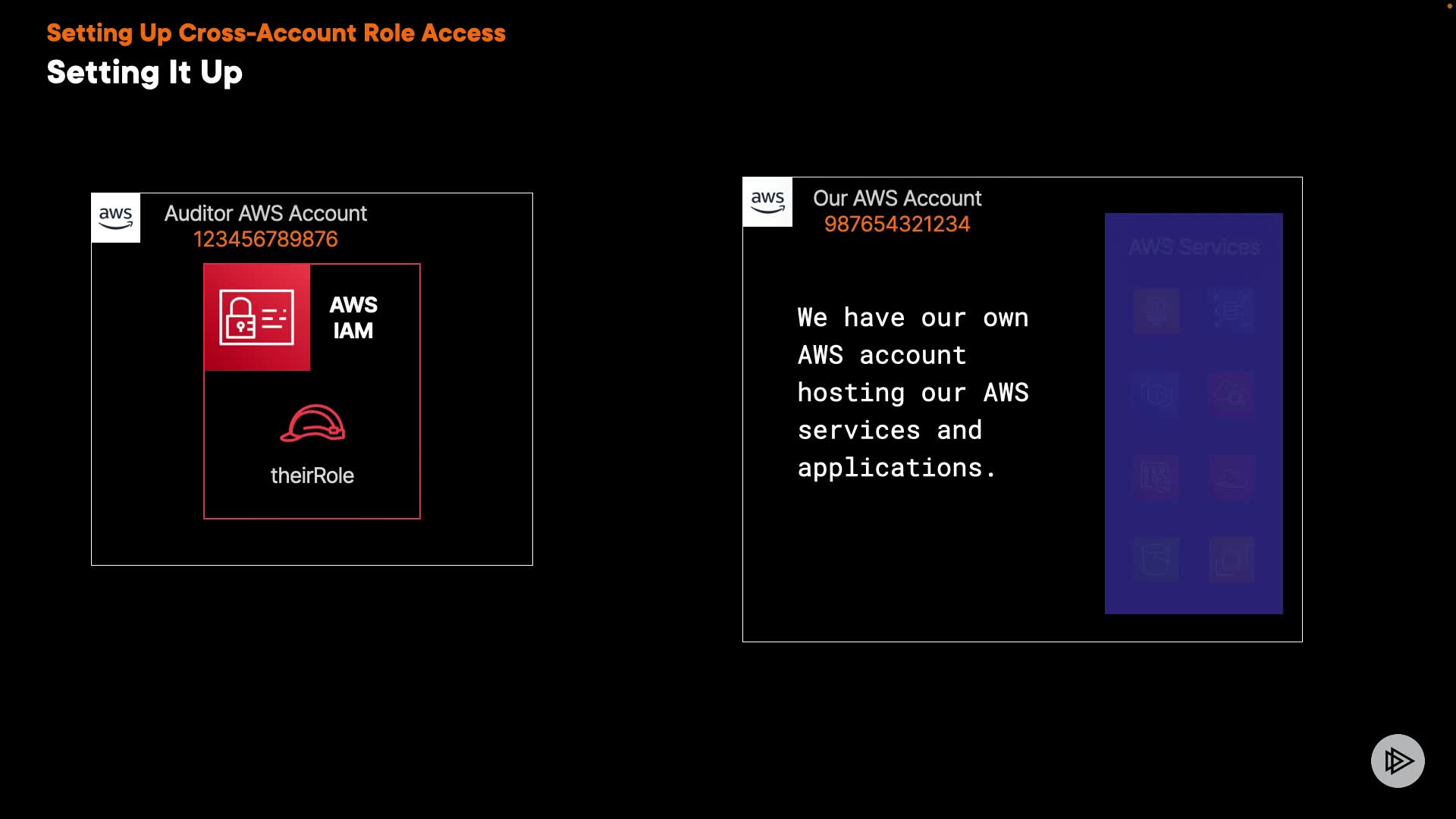
Task: Click the 'We have our own AWS account' paragraph
Action: 913,392
